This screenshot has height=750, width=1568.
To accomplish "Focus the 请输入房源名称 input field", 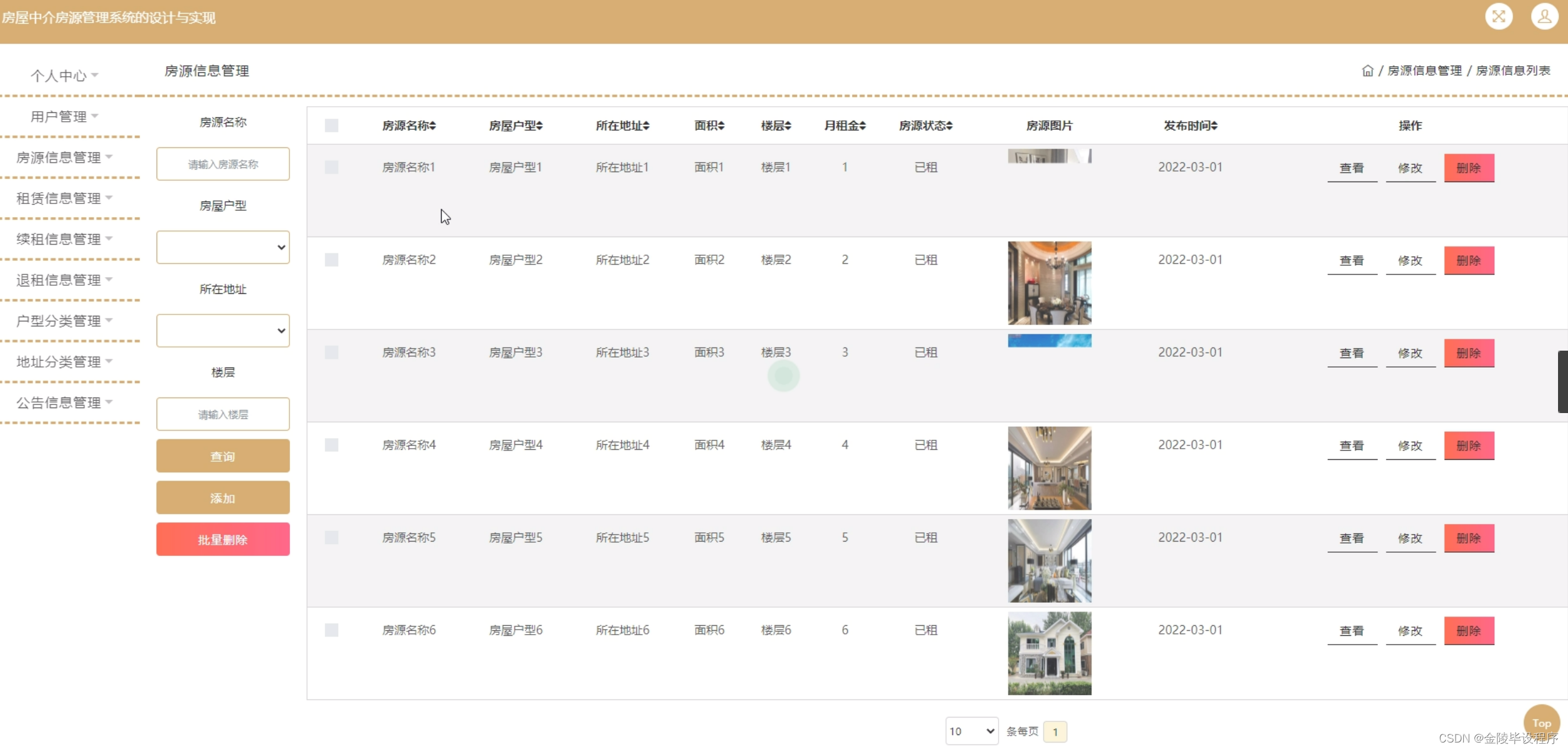I will (223, 164).
